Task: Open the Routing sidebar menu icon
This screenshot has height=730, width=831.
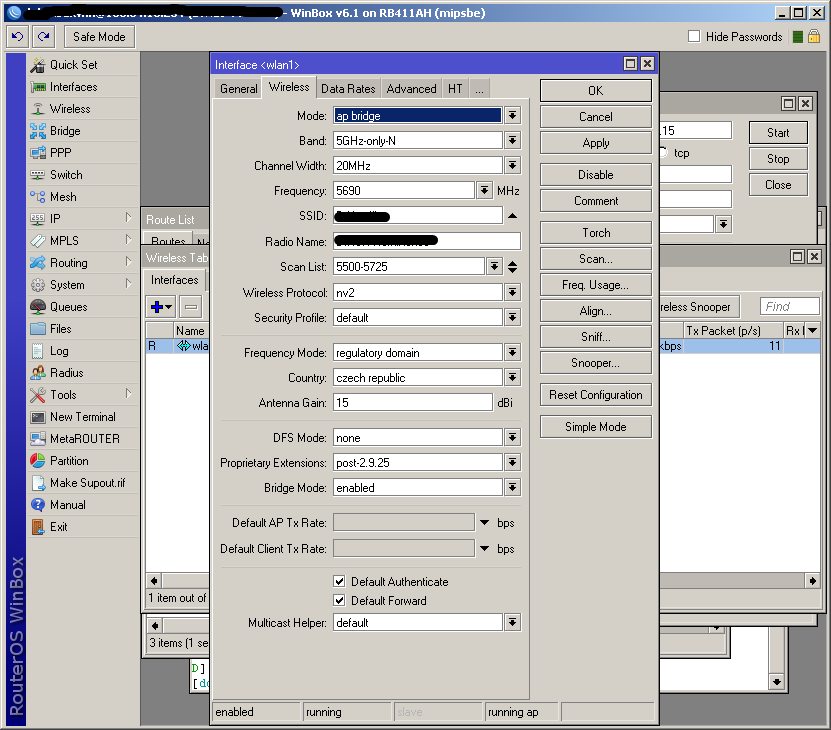Action: (x=38, y=263)
